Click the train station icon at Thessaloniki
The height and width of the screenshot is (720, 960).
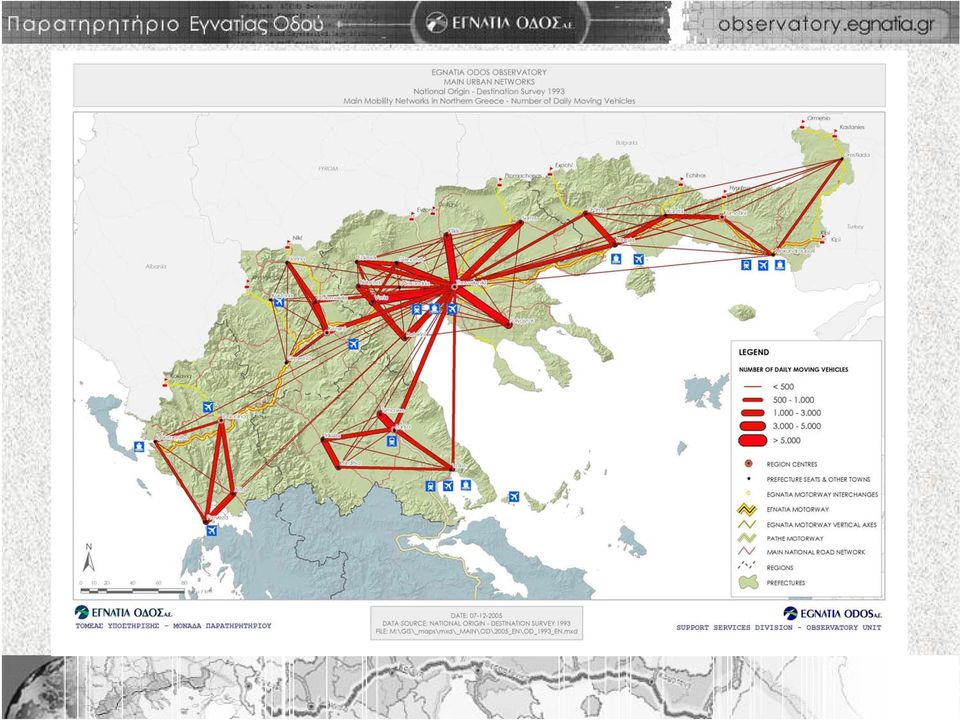coord(418,309)
